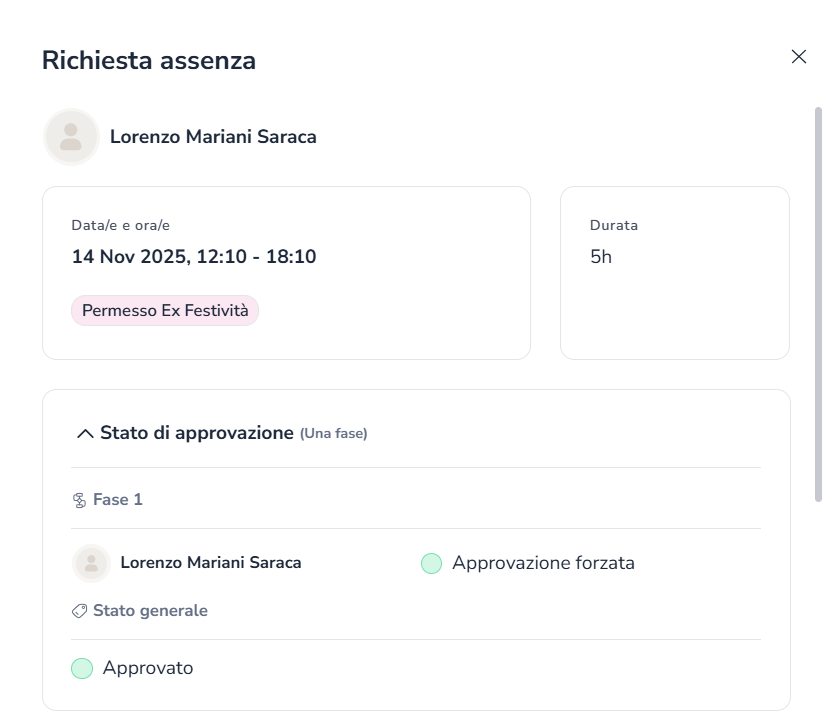Click the Approvazione forzata status text
This screenshot has height=717, width=828.
[x=543, y=563]
